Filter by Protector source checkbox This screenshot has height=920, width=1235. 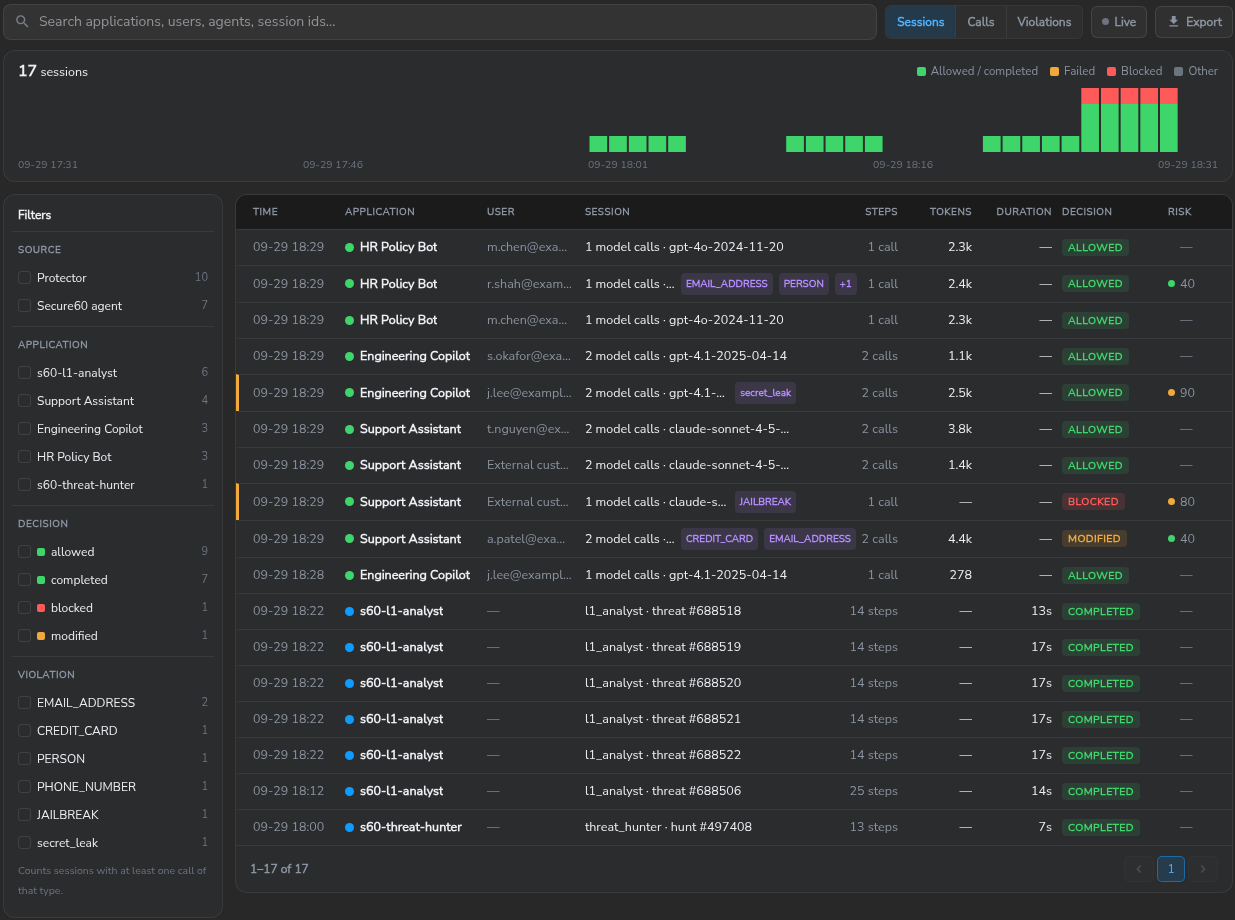(24, 277)
